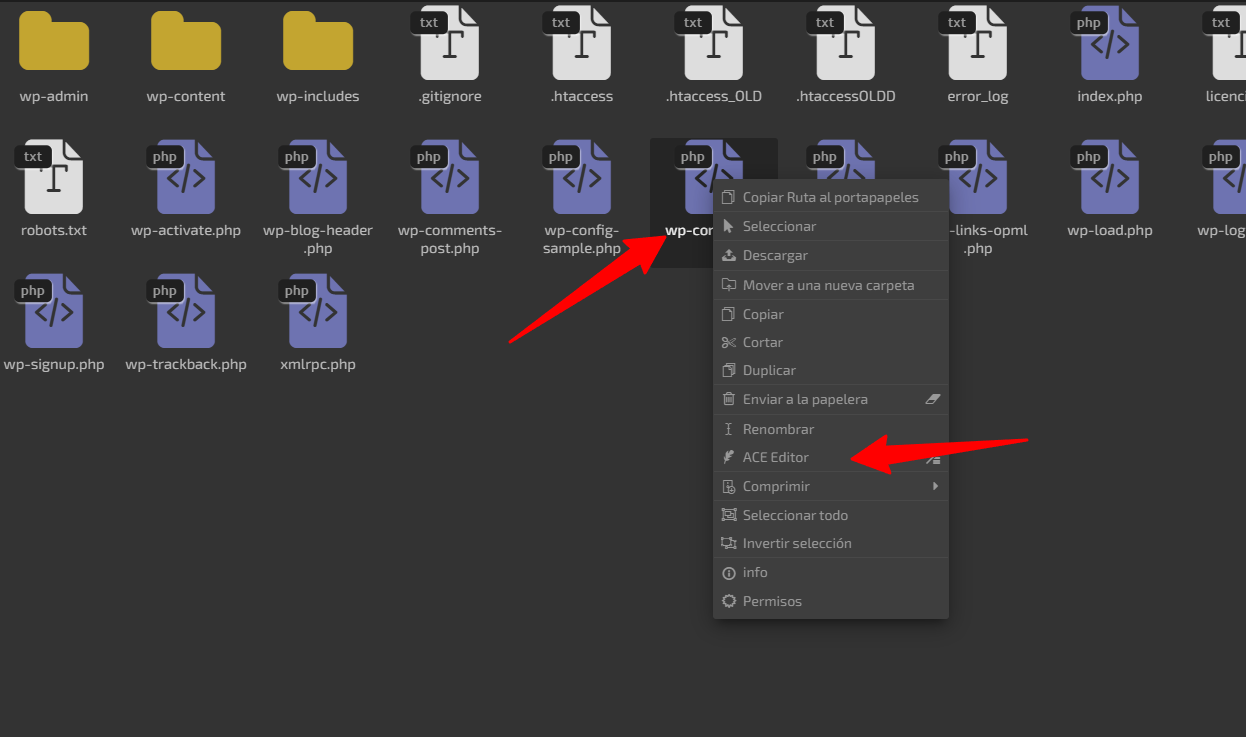Select the error_log file

[x=978, y=55]
